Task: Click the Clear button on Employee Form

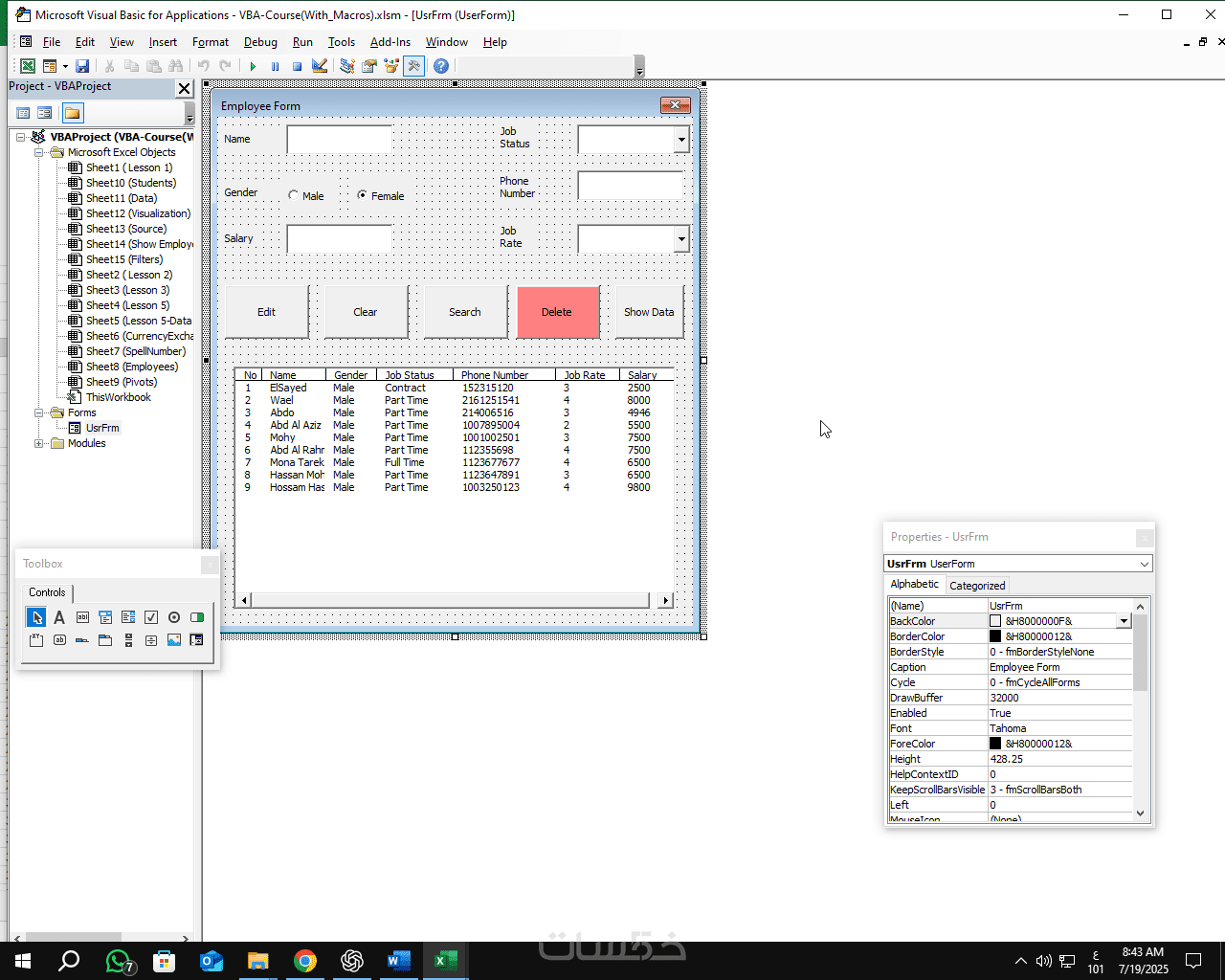Action: [x=366, y=312]
